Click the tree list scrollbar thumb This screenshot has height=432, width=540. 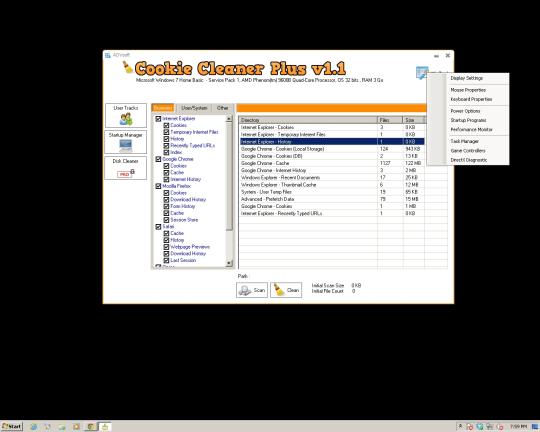click(229, 176)
